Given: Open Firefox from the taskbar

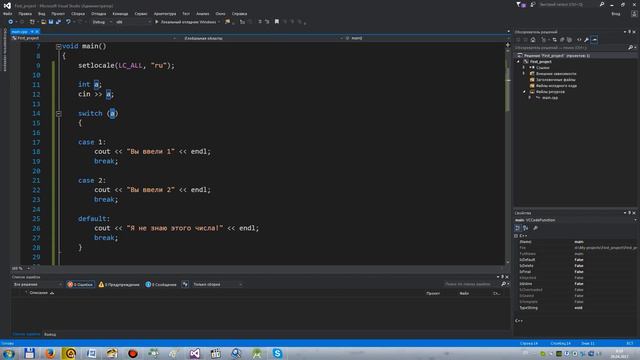Looking at the screenshot, I should [50, 353].
